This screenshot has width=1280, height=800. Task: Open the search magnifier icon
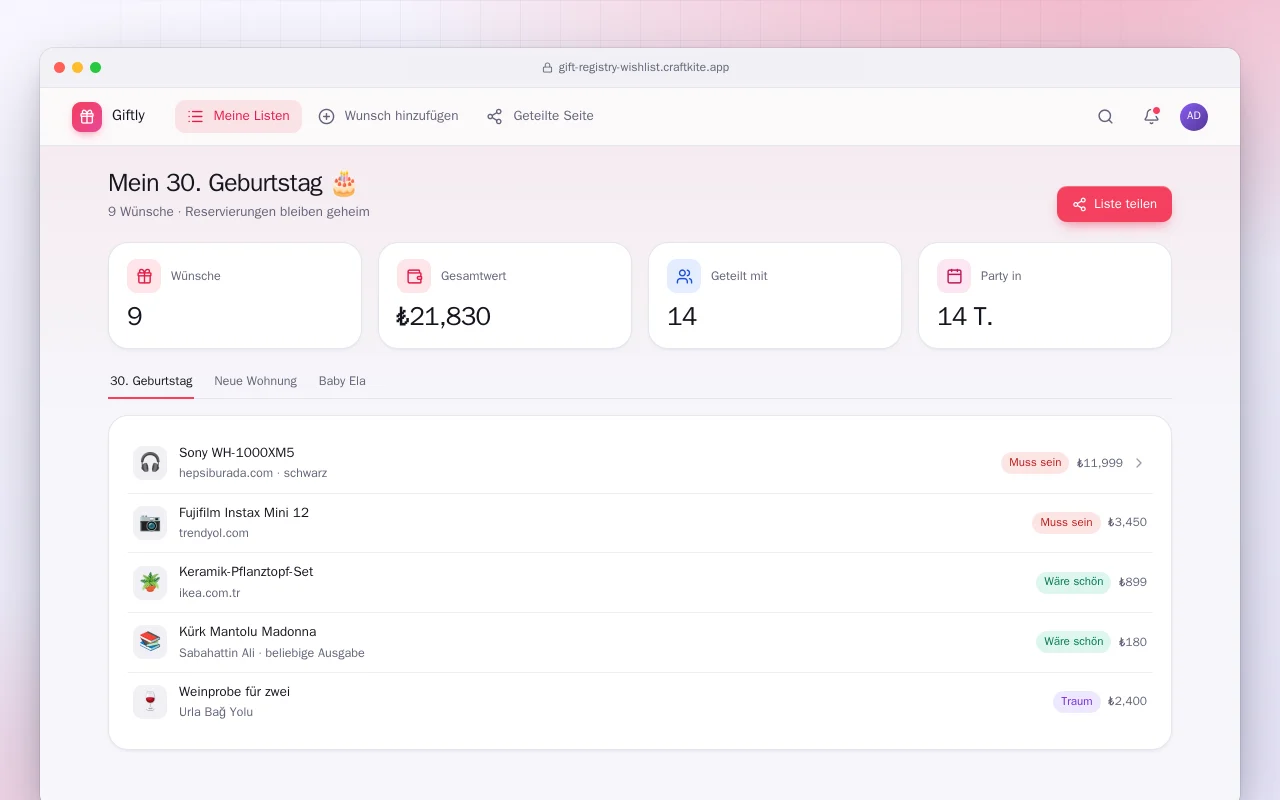[x=1105, y=117]
